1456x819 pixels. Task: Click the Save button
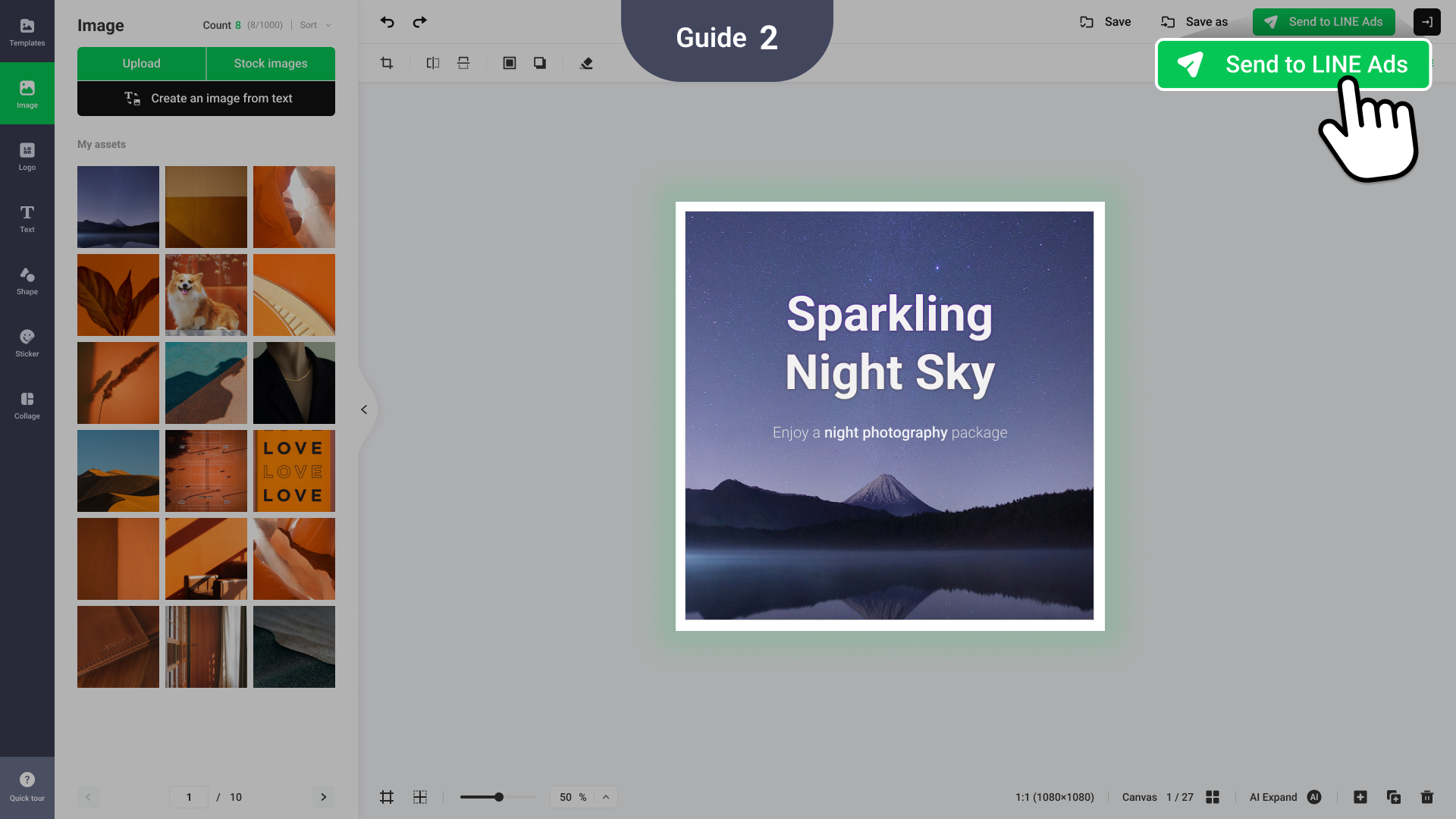point(1106,22)
